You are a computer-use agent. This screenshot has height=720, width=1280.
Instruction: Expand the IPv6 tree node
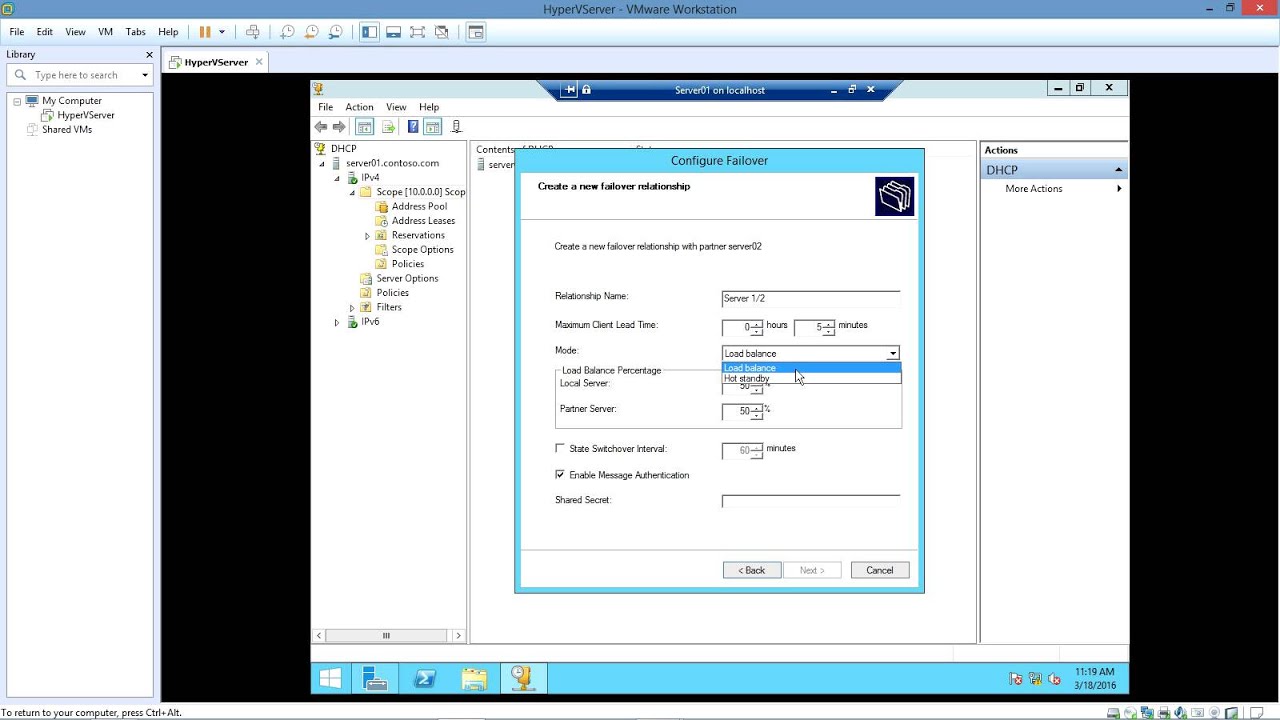point(337,322)
